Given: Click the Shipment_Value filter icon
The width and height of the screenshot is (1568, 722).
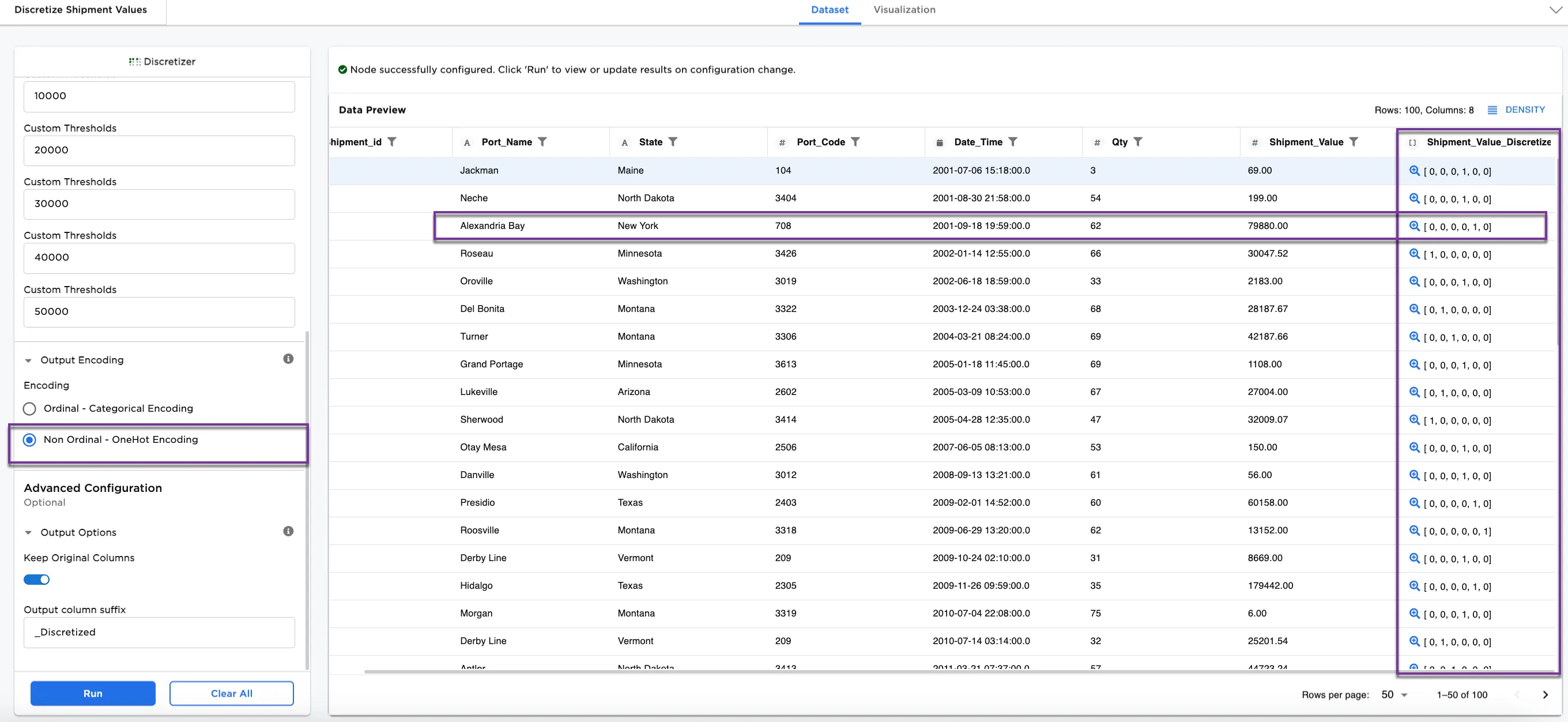Looking at the screenshot, I should [1353, 142].
